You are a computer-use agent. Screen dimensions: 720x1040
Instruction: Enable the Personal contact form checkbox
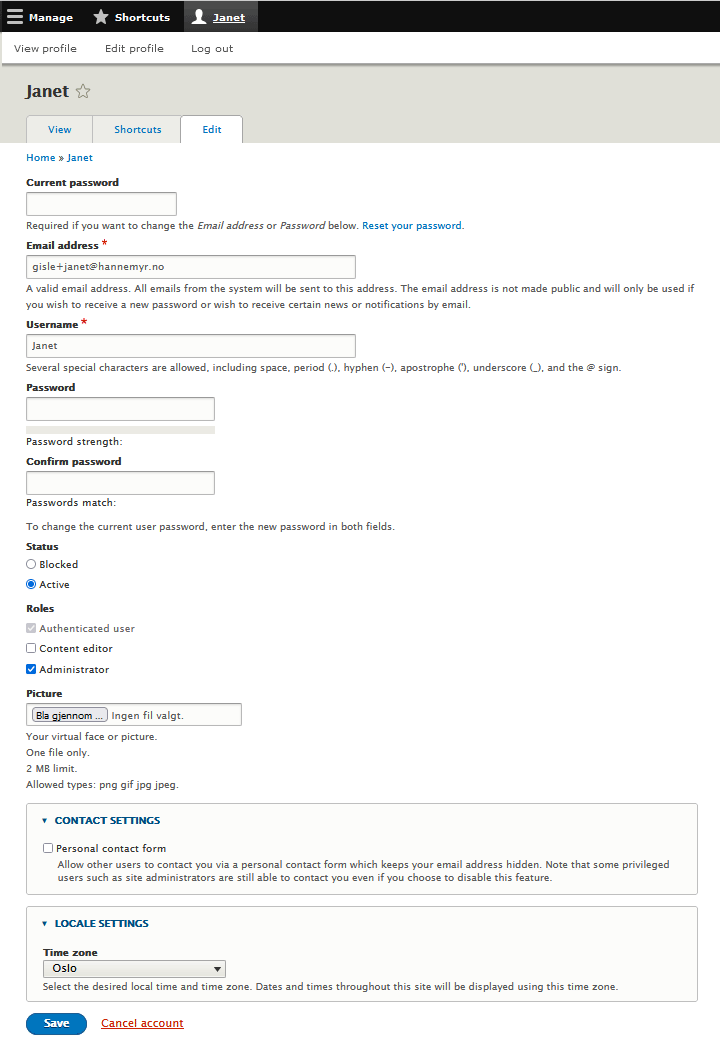point(48,848)
